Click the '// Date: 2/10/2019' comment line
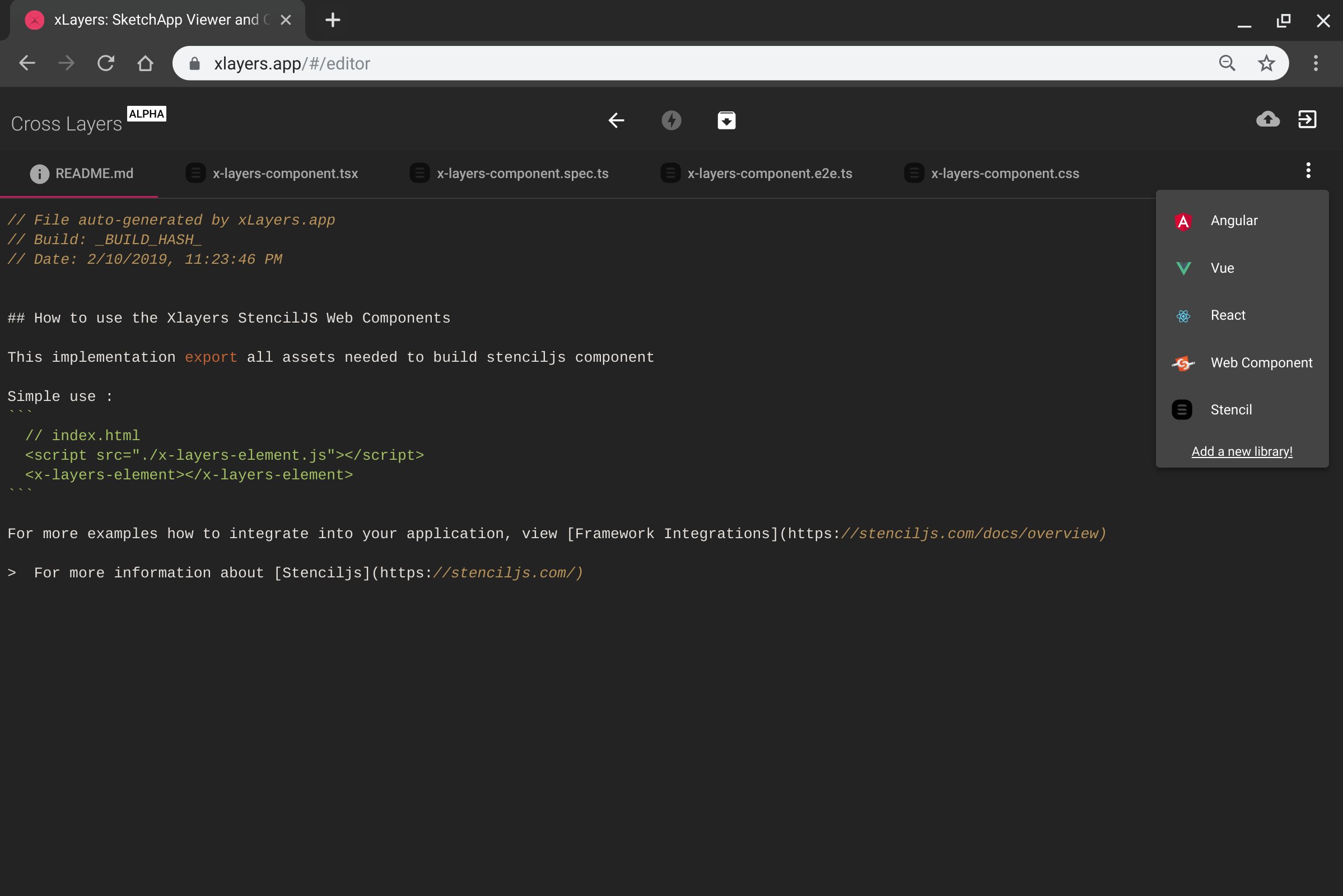The height and width of the screenshot is (896, 1343). (x=145, y=259)
